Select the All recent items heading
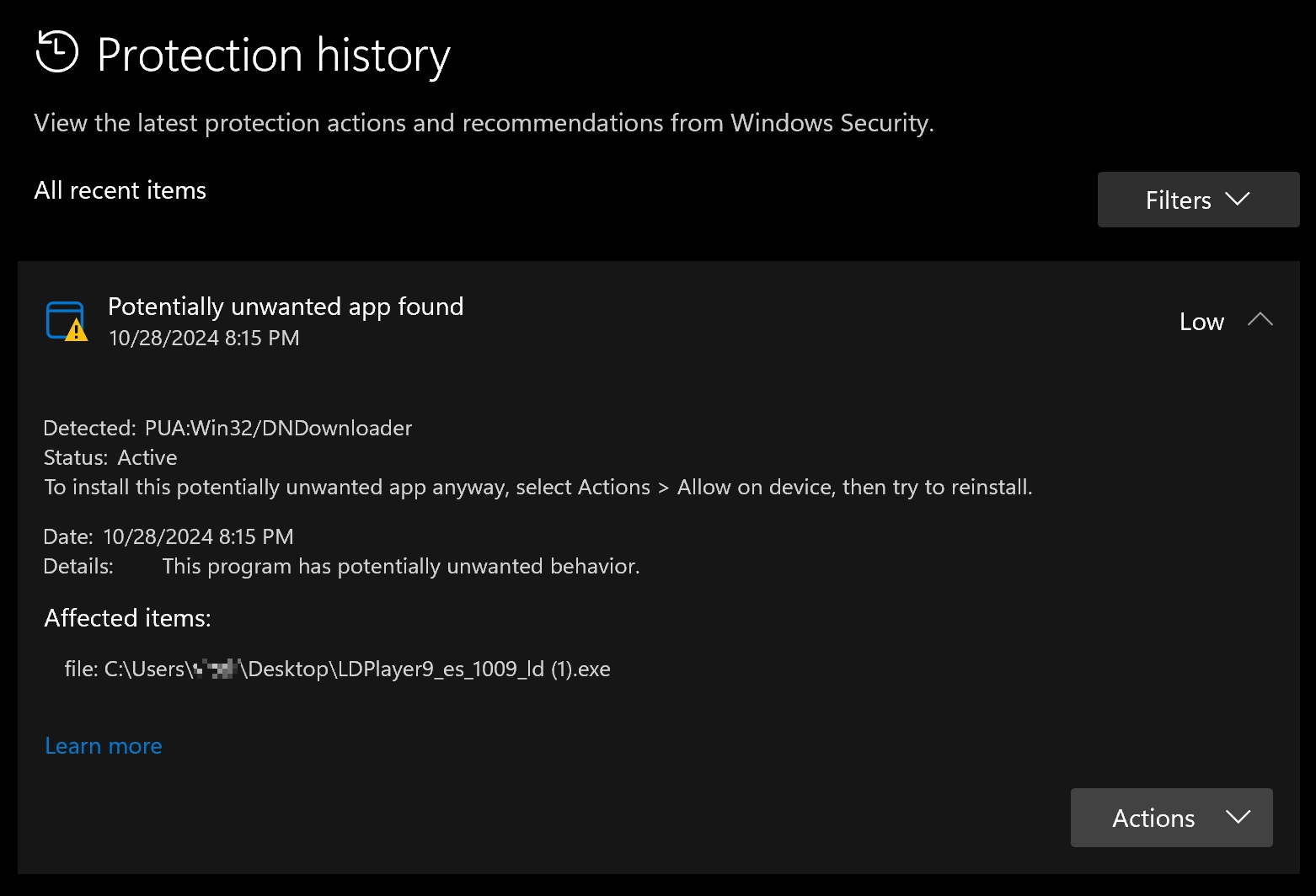Viewport: 1316px width, 896px height. (120, 190)
